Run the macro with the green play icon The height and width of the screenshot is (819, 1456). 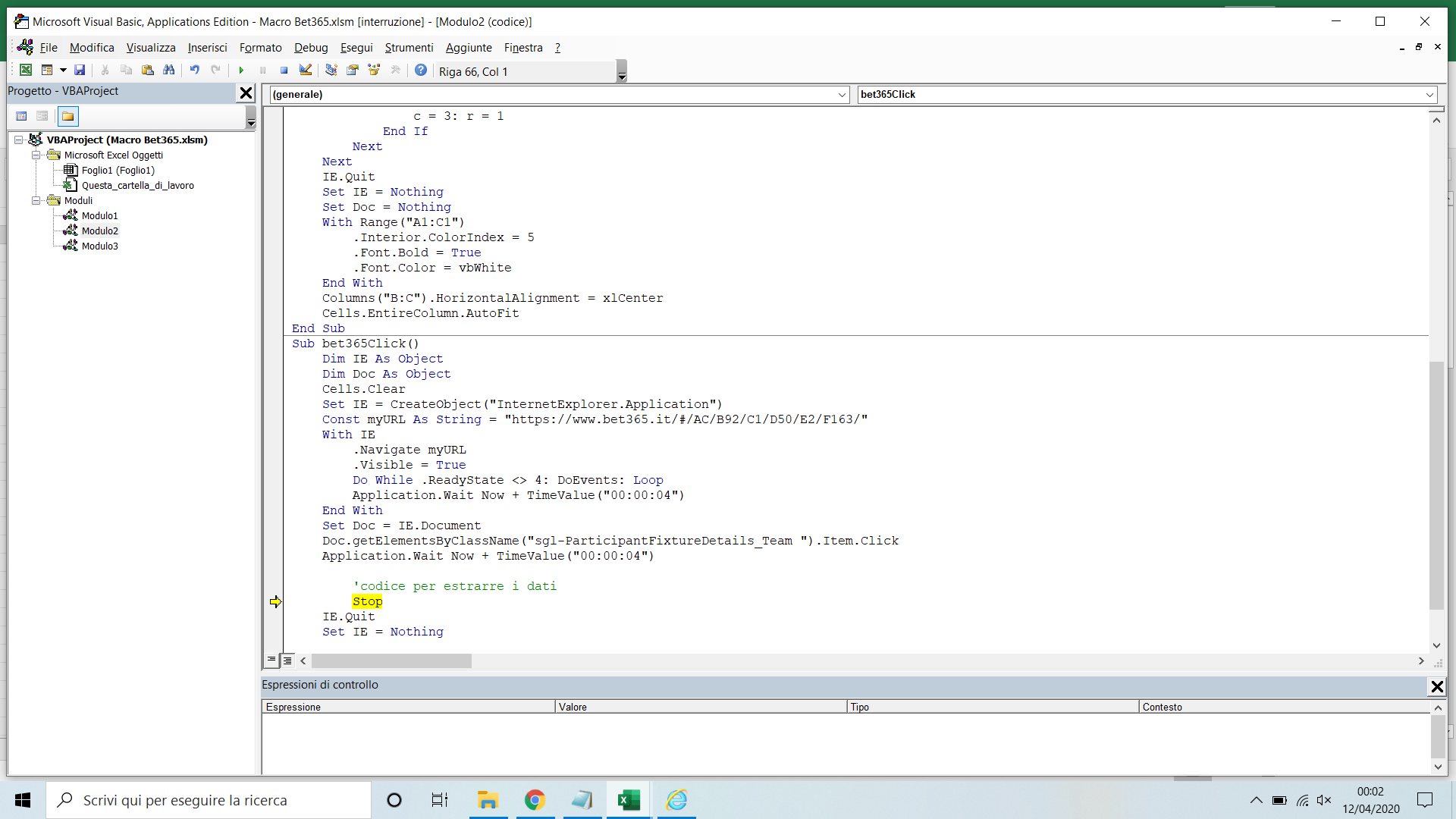pyautogui.click(x=241, y=71)
